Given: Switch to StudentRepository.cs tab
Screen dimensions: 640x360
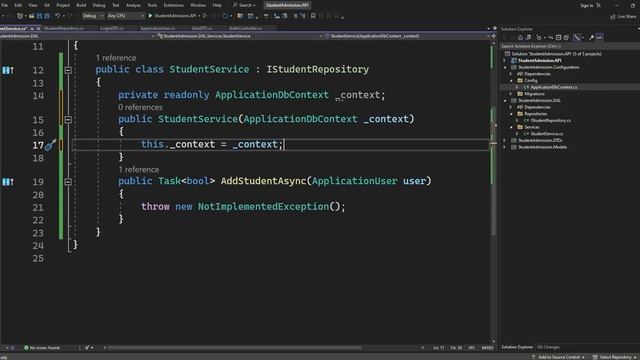Looking at the screenshot, I should (x=64, y=29).
